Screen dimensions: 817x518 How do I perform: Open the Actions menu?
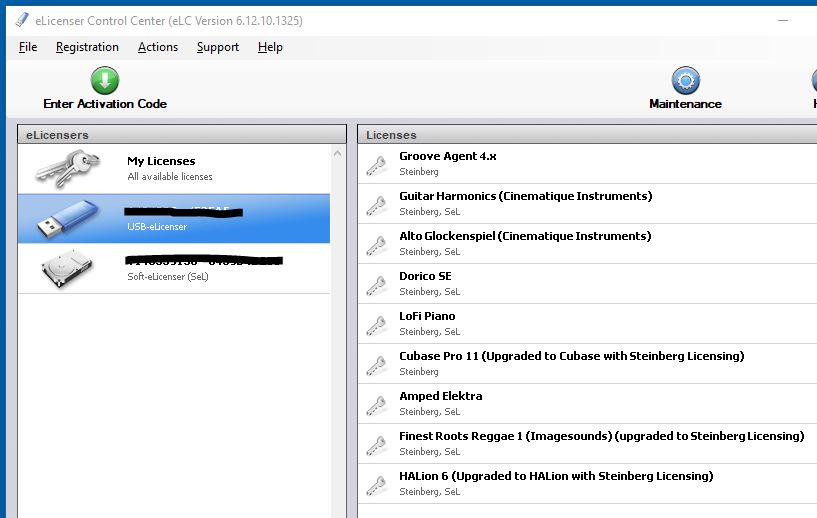pos(158,47)
